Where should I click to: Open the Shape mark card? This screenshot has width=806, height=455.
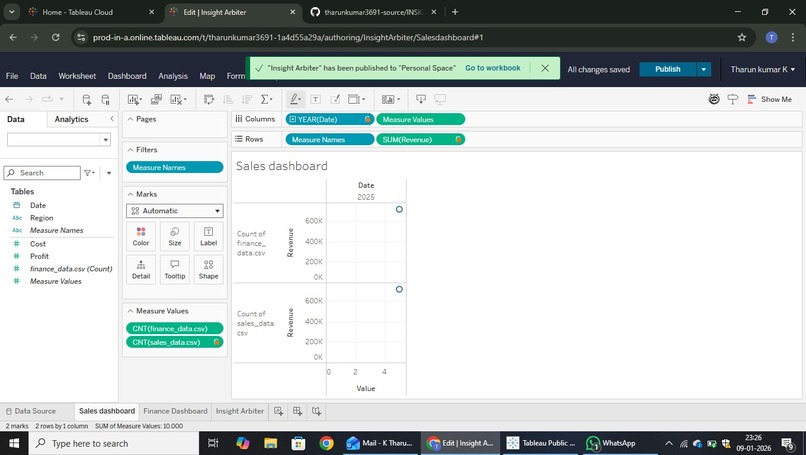[x=208, y=269]
